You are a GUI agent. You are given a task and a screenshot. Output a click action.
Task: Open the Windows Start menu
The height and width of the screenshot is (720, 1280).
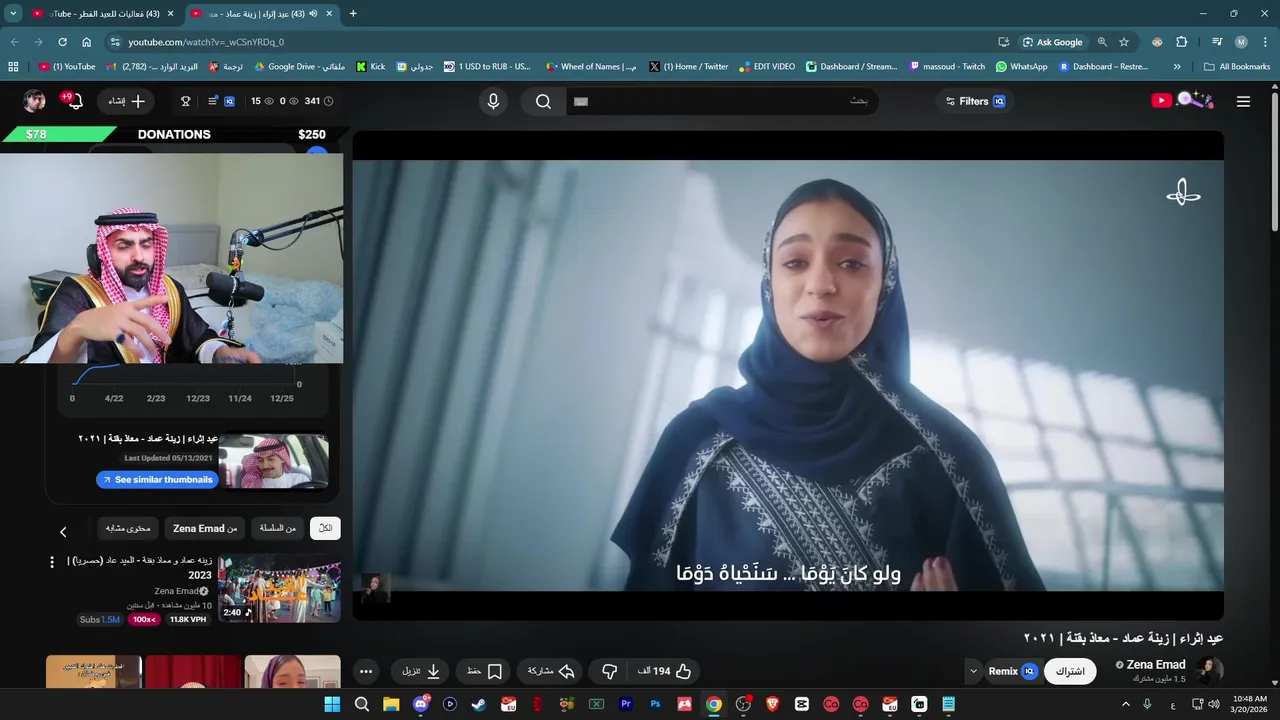[x=332, y=704]
